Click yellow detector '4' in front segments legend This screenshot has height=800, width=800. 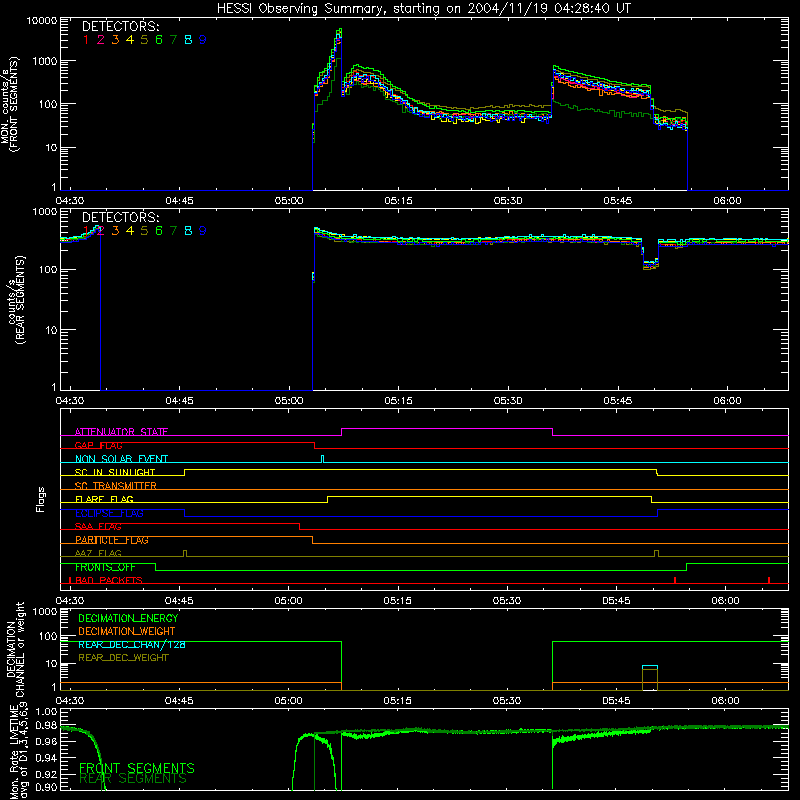click(130, 40)
